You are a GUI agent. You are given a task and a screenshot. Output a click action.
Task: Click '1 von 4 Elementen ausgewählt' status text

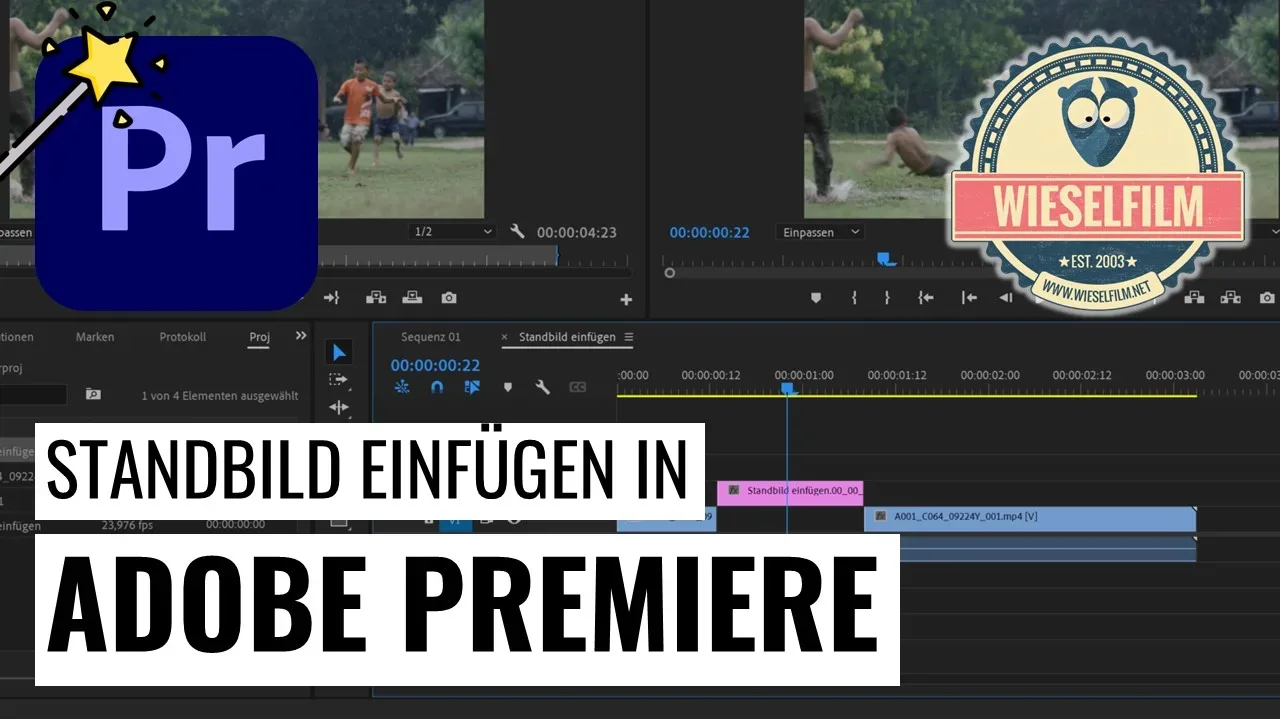coord(220,396)
